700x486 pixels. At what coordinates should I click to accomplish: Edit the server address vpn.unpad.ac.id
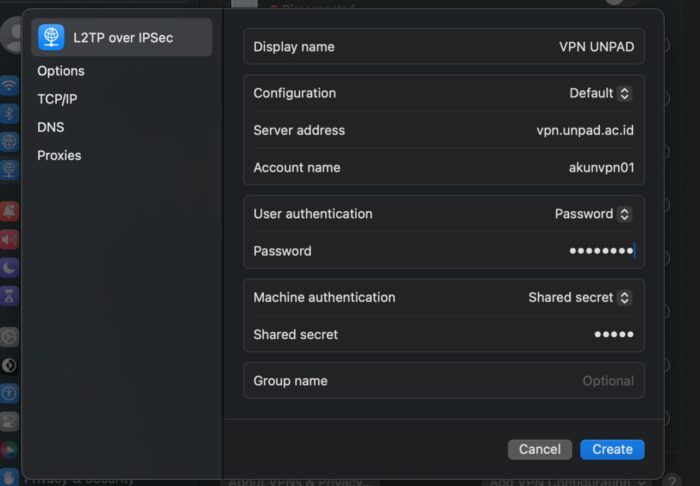pyautogui.click(x=585, y=130)
